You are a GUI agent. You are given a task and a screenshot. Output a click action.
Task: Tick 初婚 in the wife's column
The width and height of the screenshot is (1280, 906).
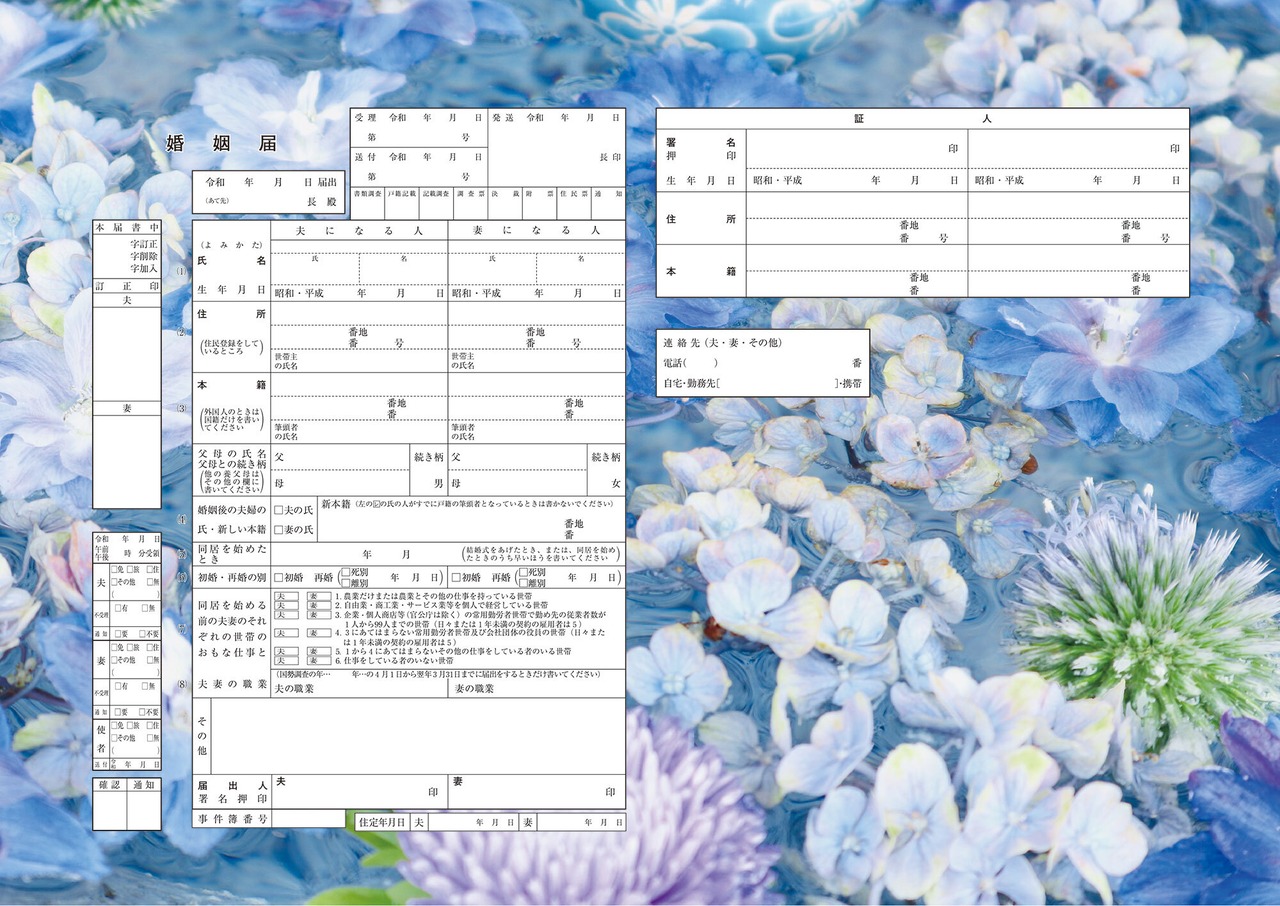click(x=456, y=578)
